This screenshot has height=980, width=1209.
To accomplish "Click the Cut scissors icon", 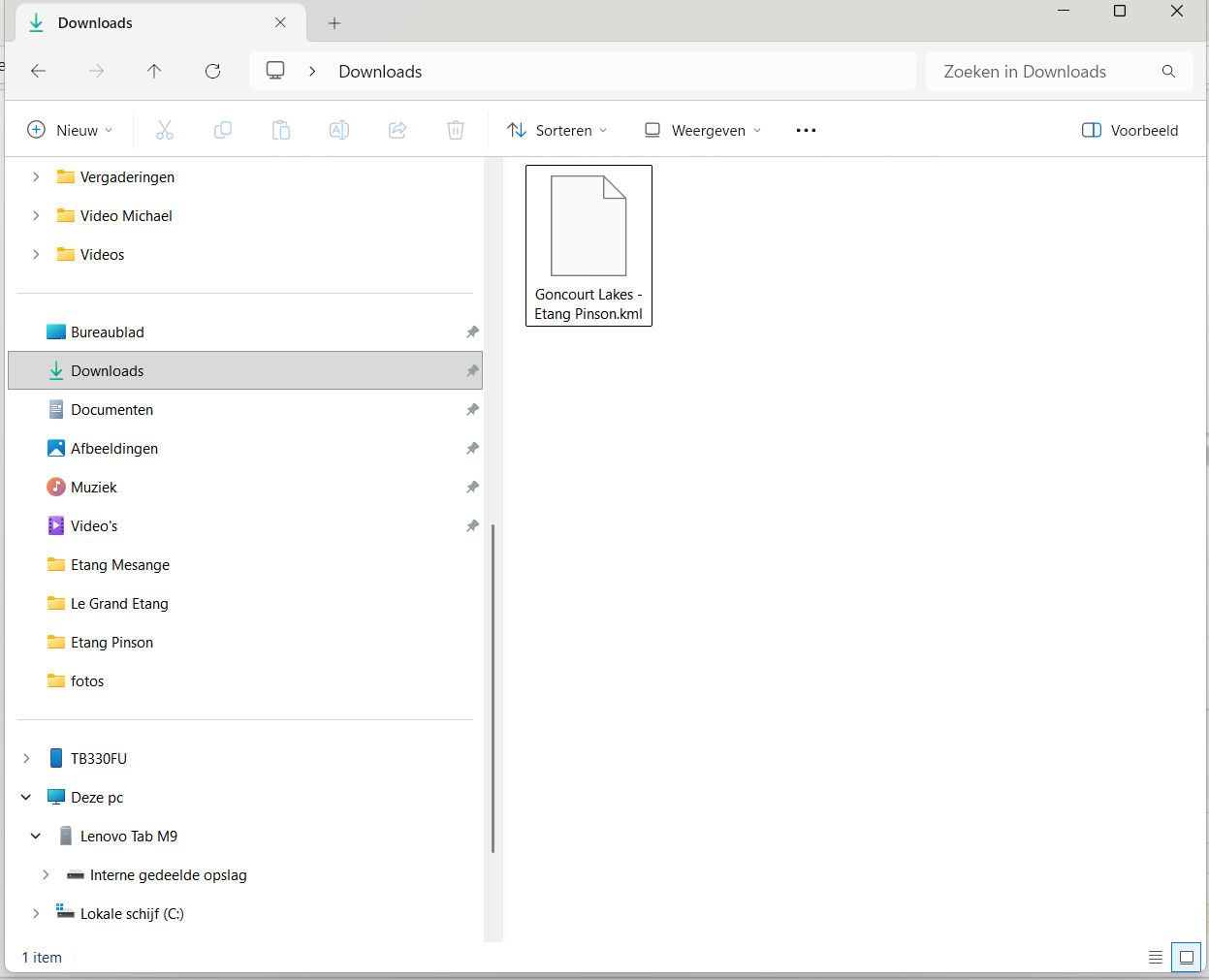I will pyautogui.click(x=165, y=130).
